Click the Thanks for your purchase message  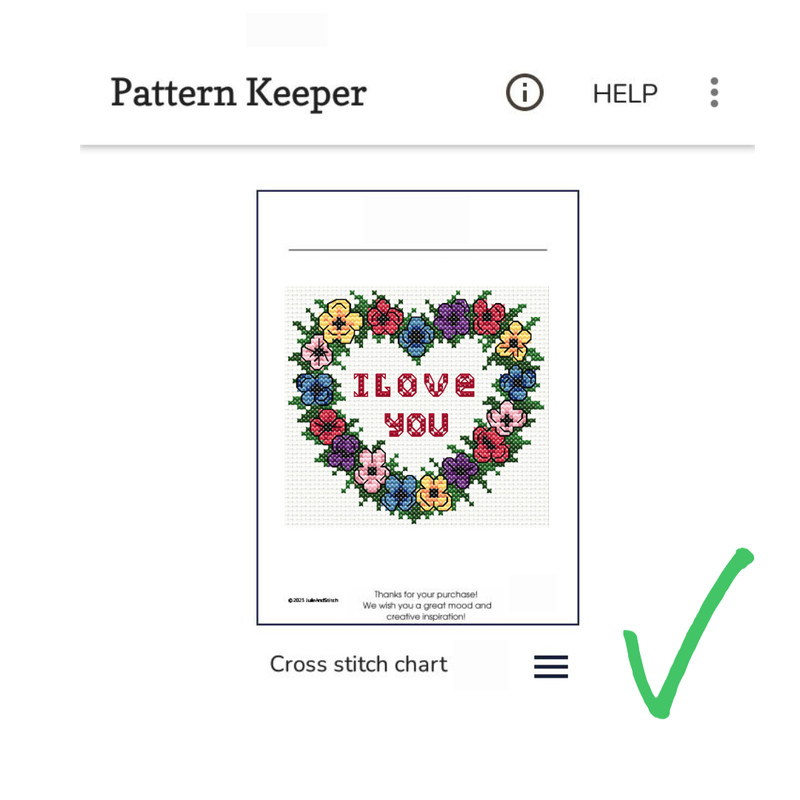pos(427,606)
